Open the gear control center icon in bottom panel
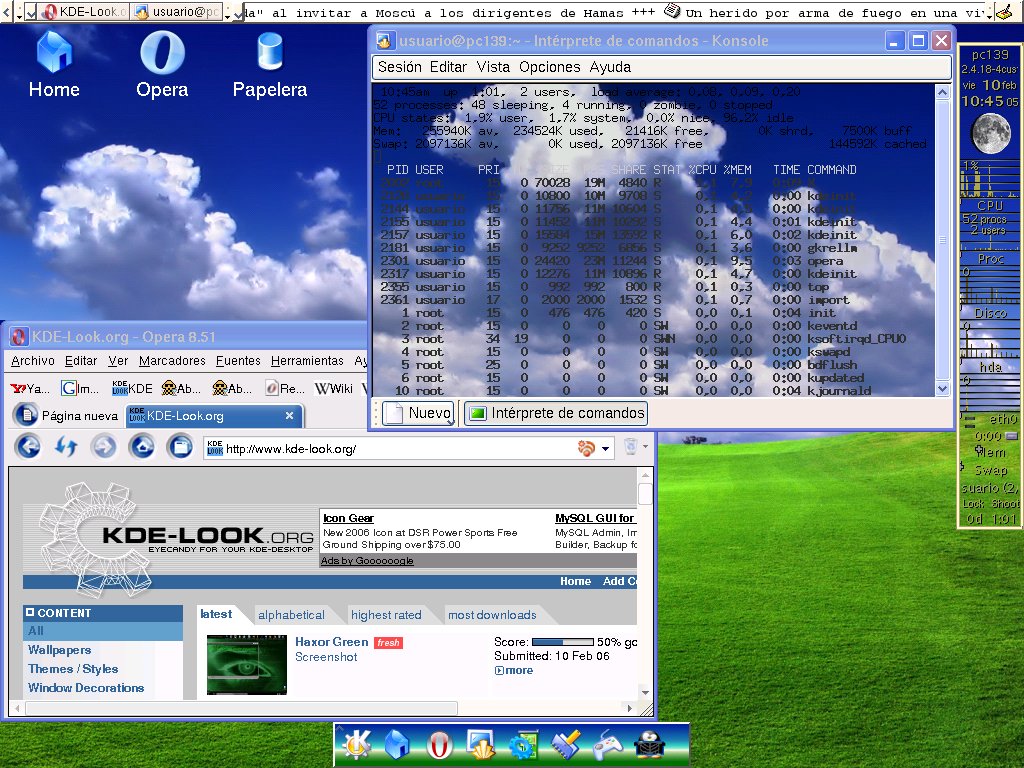Image resolution: width=1024 pixels, height=768 pixels. click(x=524, y=745)
